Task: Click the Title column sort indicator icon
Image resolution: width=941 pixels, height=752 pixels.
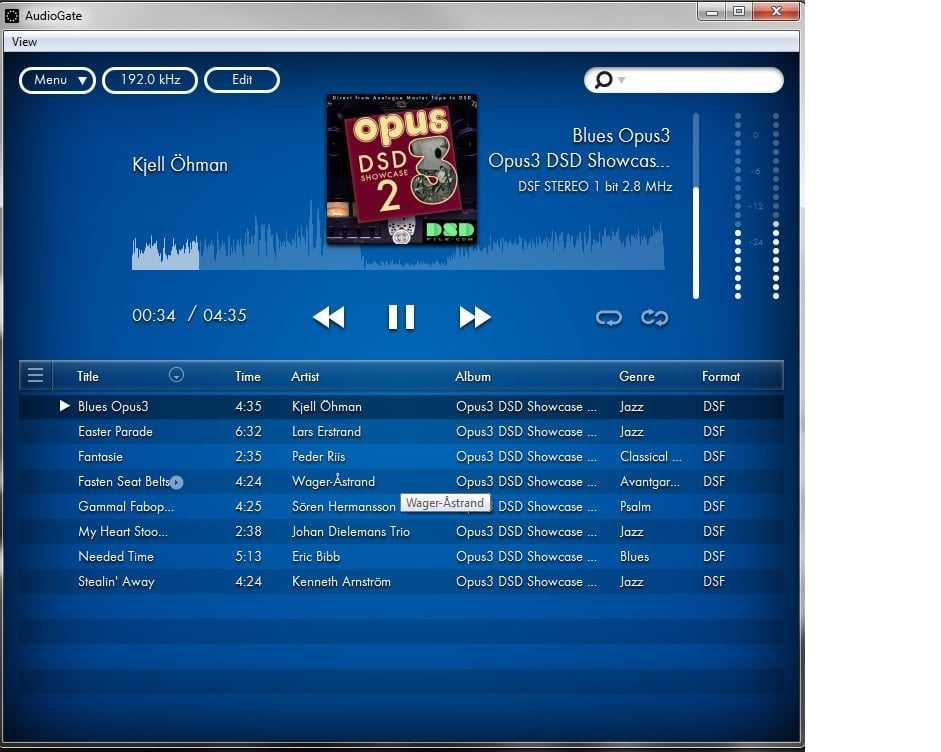Action: (176, 374)
